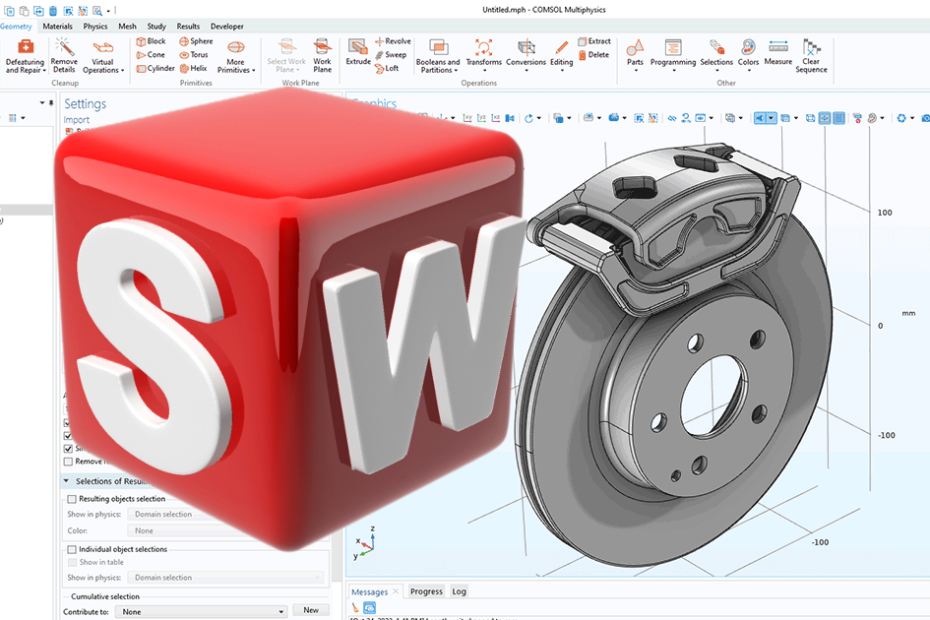This screenshot has width=930, height=620.
Task: Open More Primitives menu
Action: coord(236,56)
